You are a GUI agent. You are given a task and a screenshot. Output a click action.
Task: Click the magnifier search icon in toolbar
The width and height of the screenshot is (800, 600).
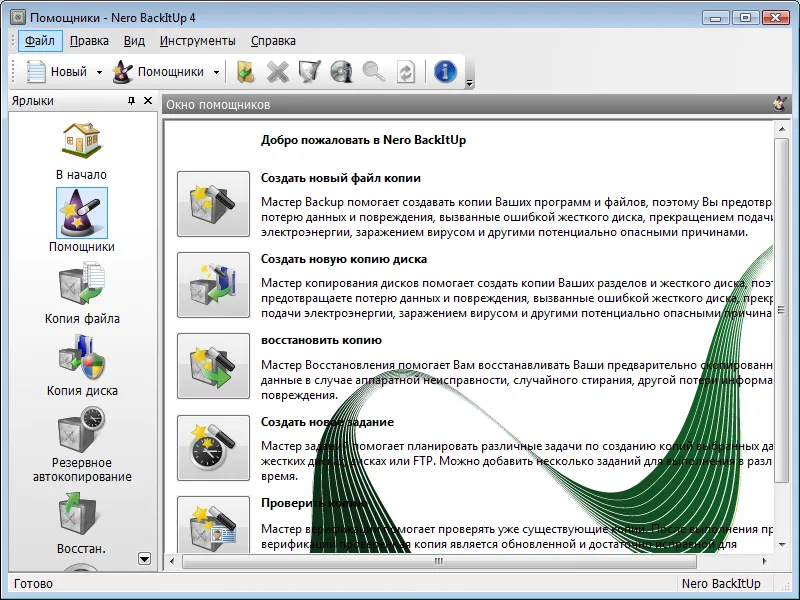click(373, 71)
